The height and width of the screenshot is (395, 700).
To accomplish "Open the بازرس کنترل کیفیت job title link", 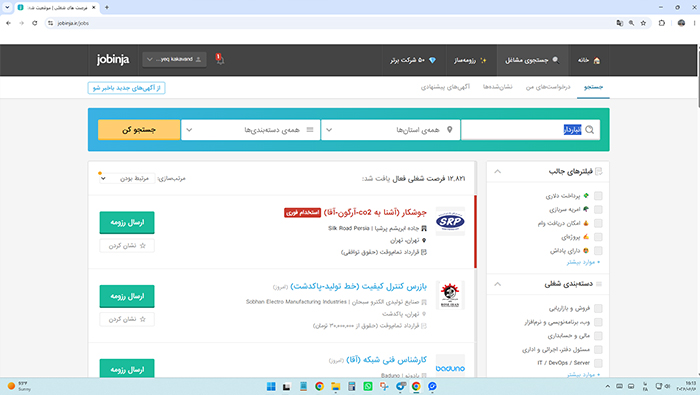I will (x=358, y=286).
